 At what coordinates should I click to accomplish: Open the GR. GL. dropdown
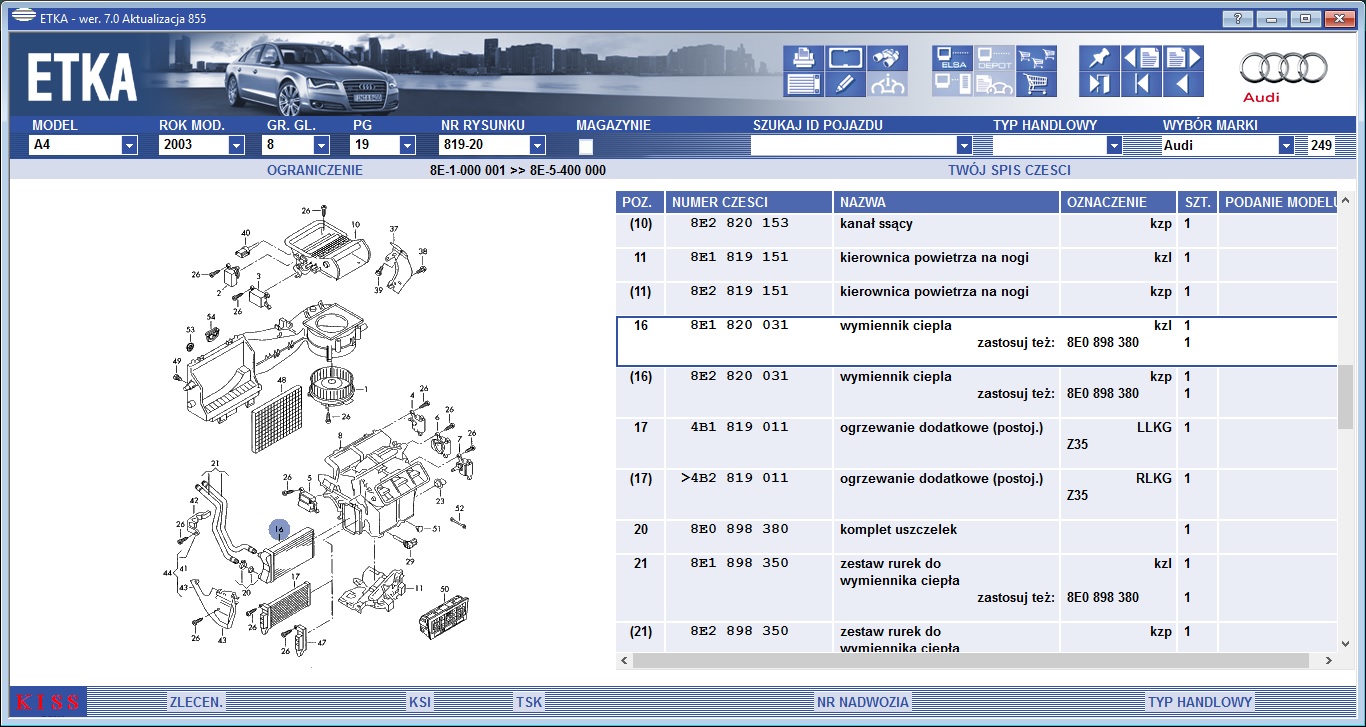(322, 145)
